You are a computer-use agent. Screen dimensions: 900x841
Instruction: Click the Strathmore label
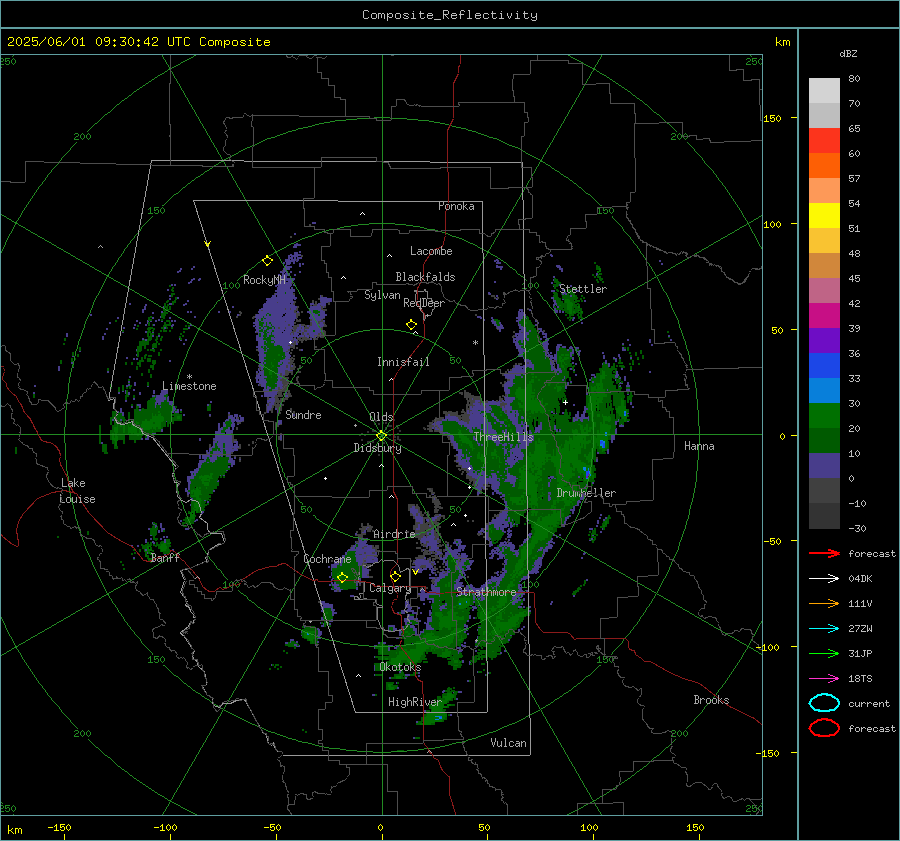point(486,592)
